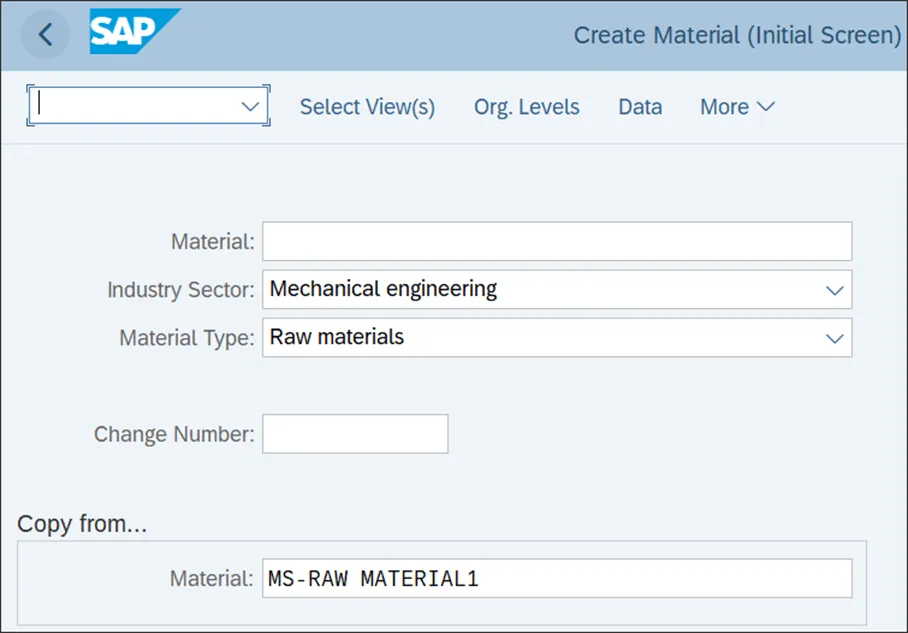Click the Industry Sector label

click(180, 290)
